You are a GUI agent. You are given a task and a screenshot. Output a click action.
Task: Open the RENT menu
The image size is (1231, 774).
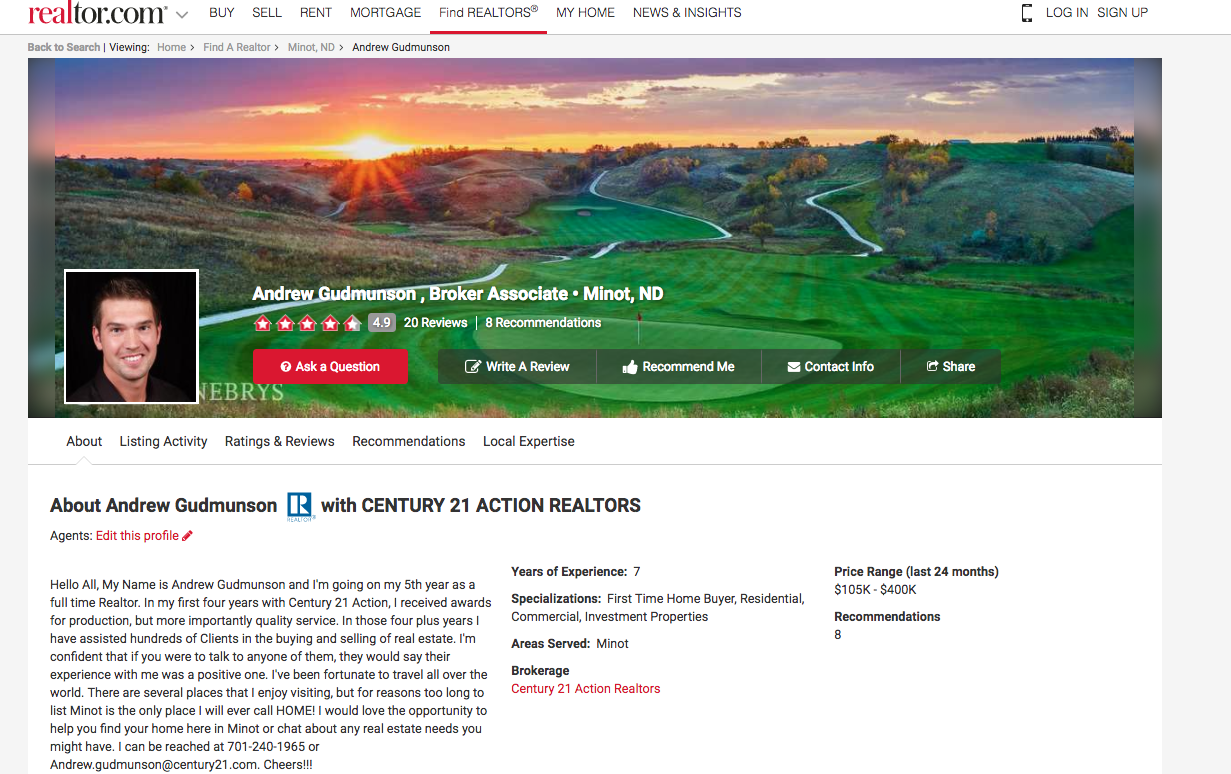coord(316,13)
